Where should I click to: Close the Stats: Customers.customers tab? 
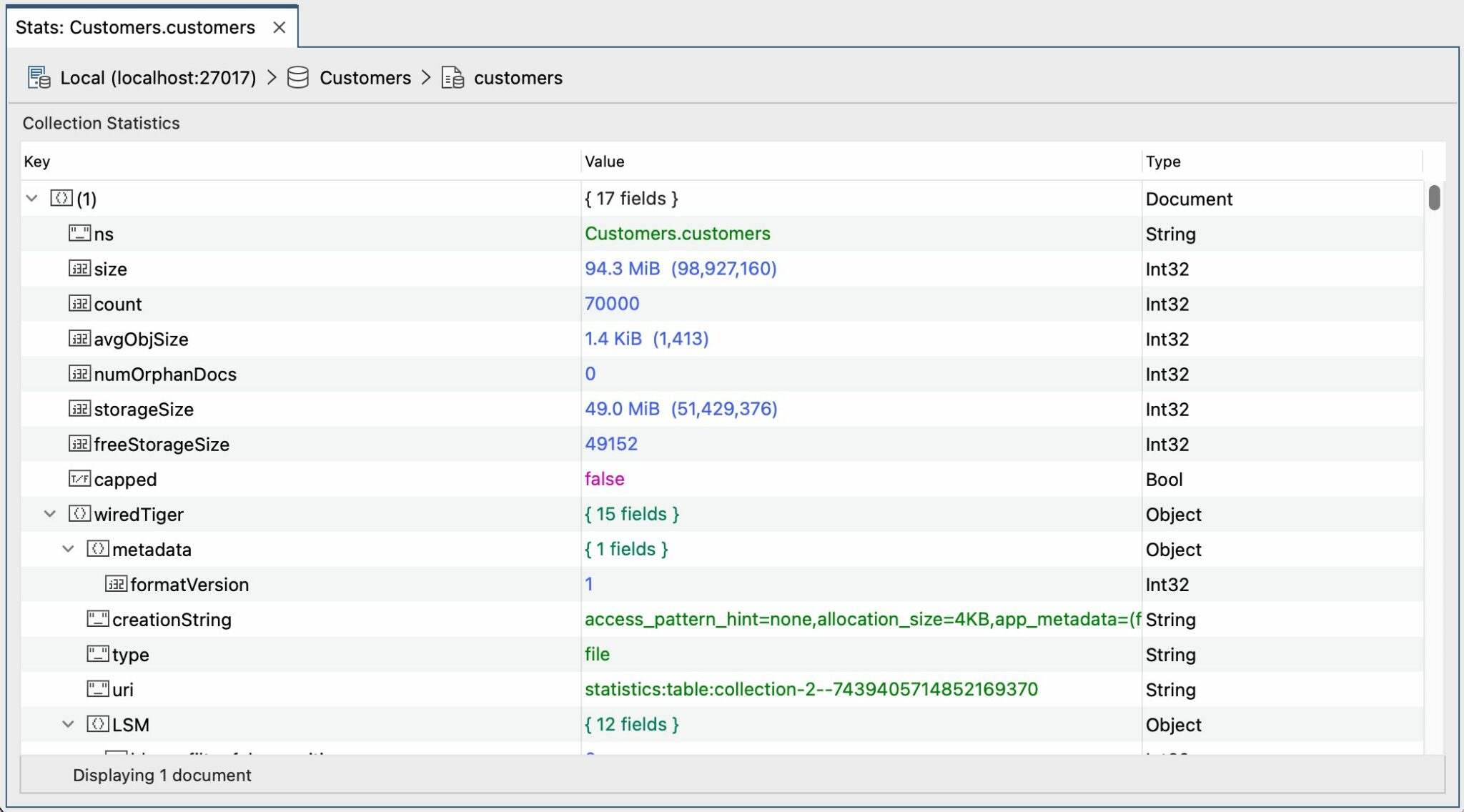click(x=280, y=27)
